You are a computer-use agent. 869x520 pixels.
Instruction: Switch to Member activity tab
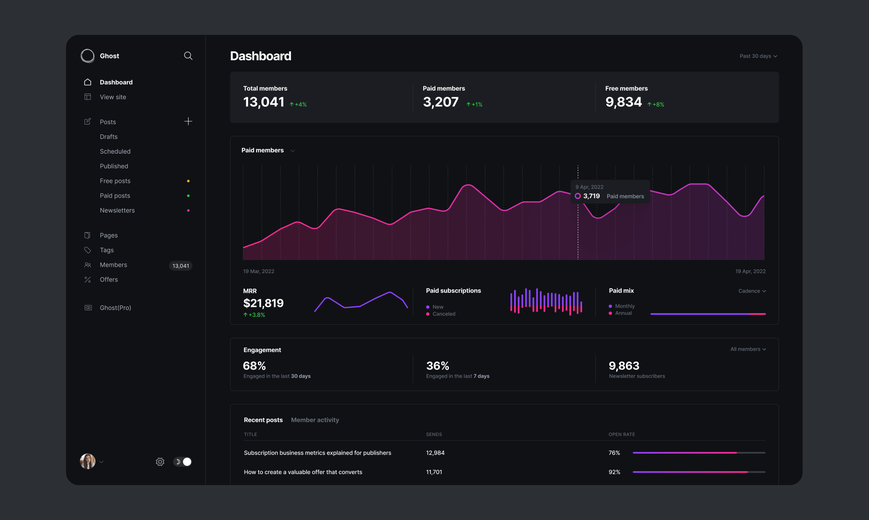point(315,420)
